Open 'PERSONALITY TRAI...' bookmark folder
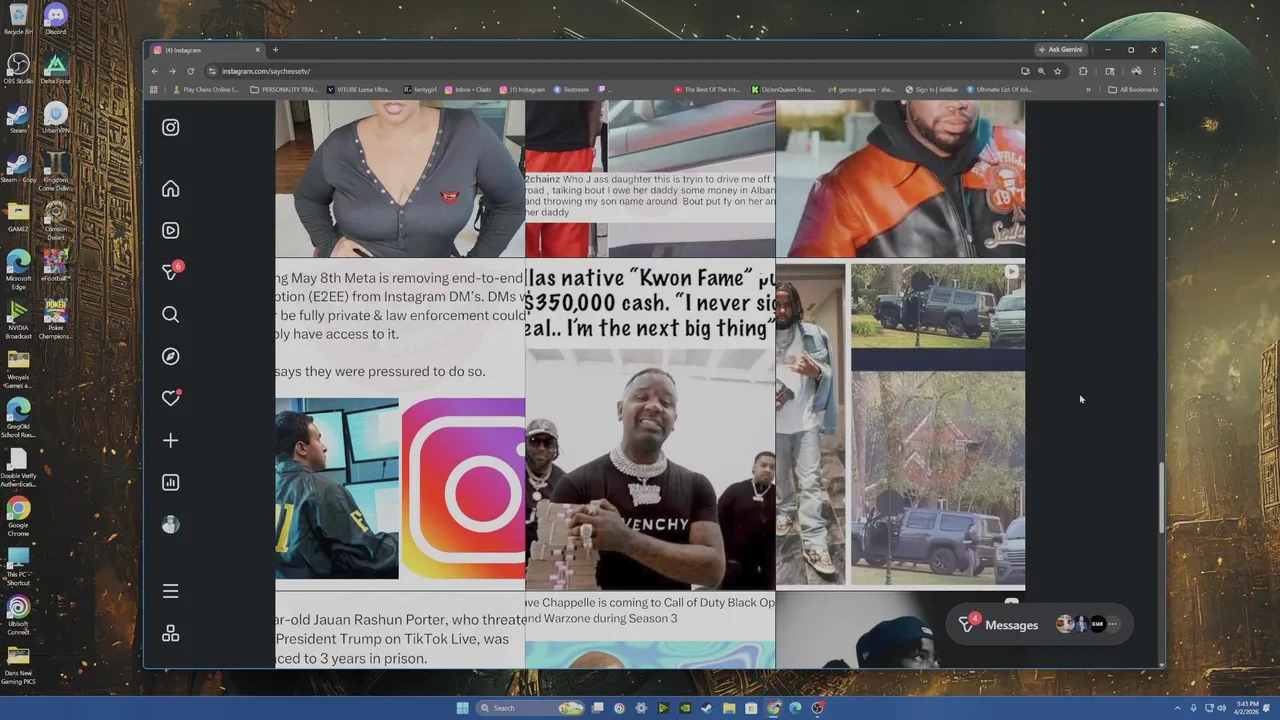 pyautogui.click(x=284, y=90)
